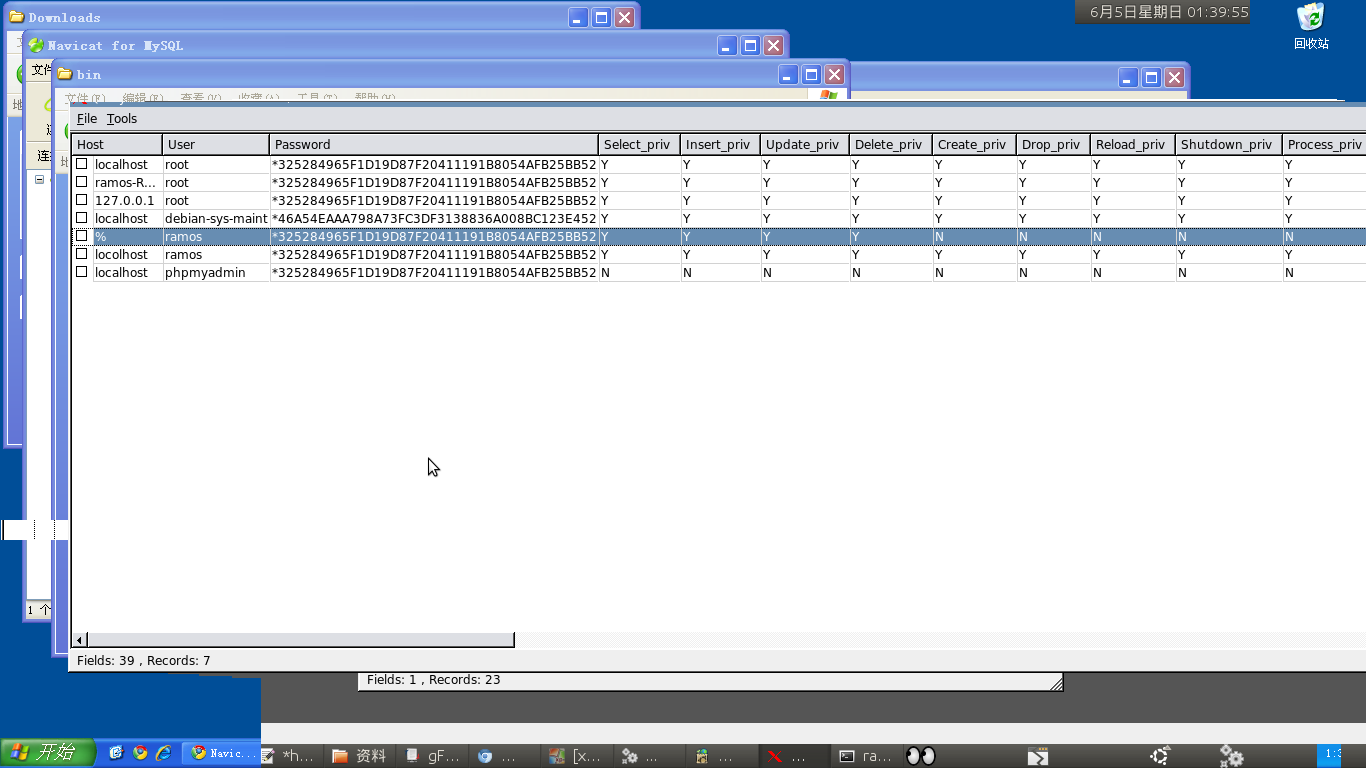The image size is (1366, 768).
Task: Tick the checkbox for 127.0.0.1 root row
Action: (x=82, y=200)
